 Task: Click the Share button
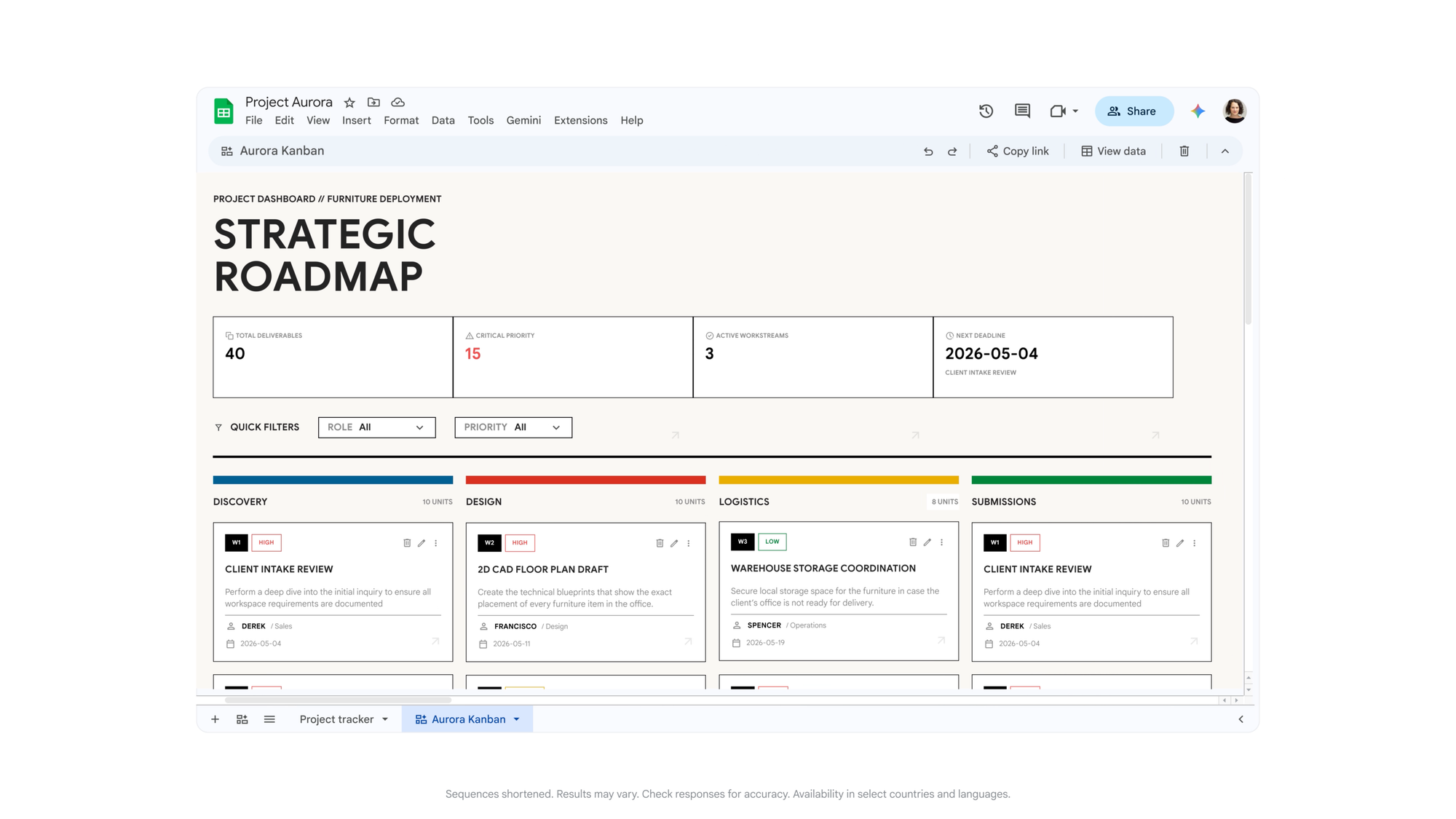point(1133,111)
